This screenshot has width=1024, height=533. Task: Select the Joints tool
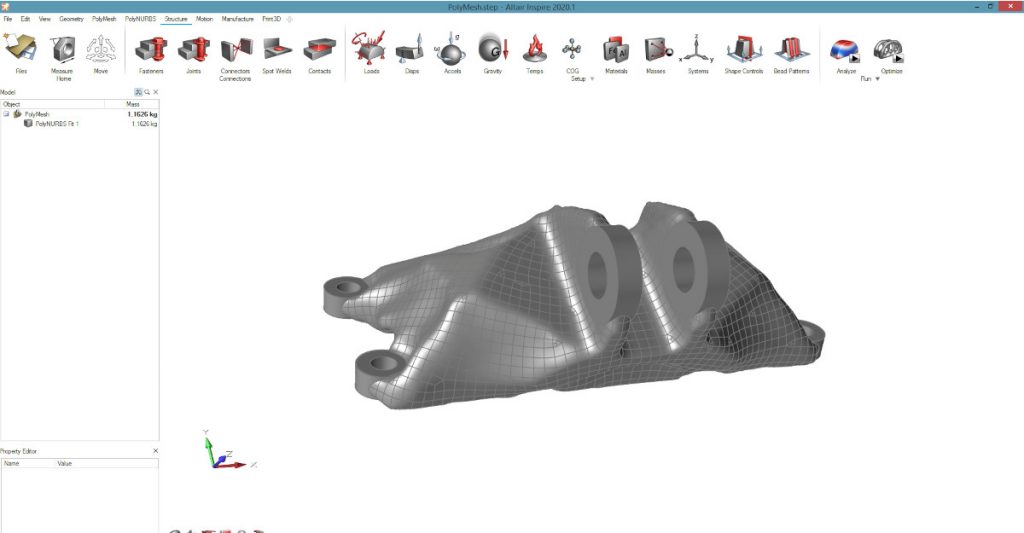[193, 50]
